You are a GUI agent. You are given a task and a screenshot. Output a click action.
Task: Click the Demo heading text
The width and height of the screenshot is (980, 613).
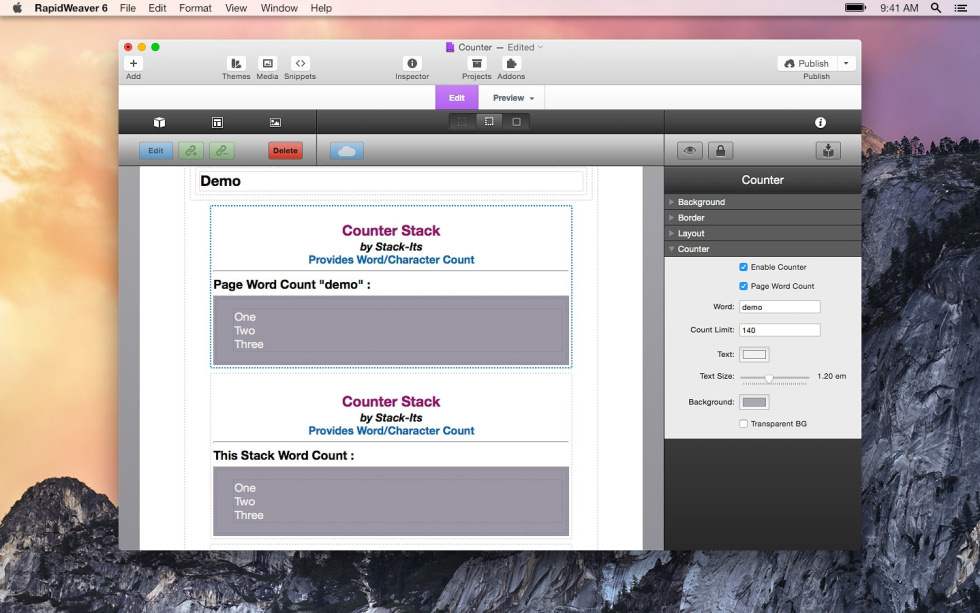pos(220,181)
